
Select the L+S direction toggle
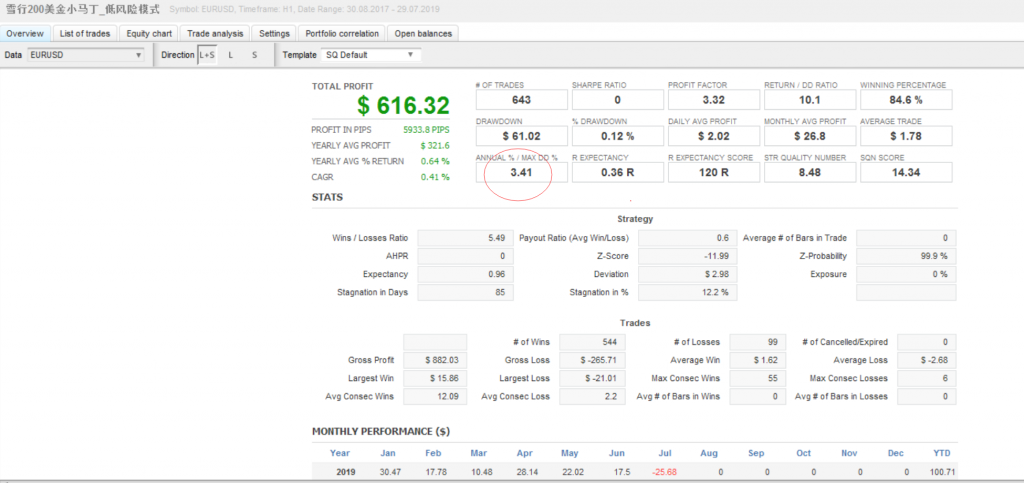coord(206,55)
